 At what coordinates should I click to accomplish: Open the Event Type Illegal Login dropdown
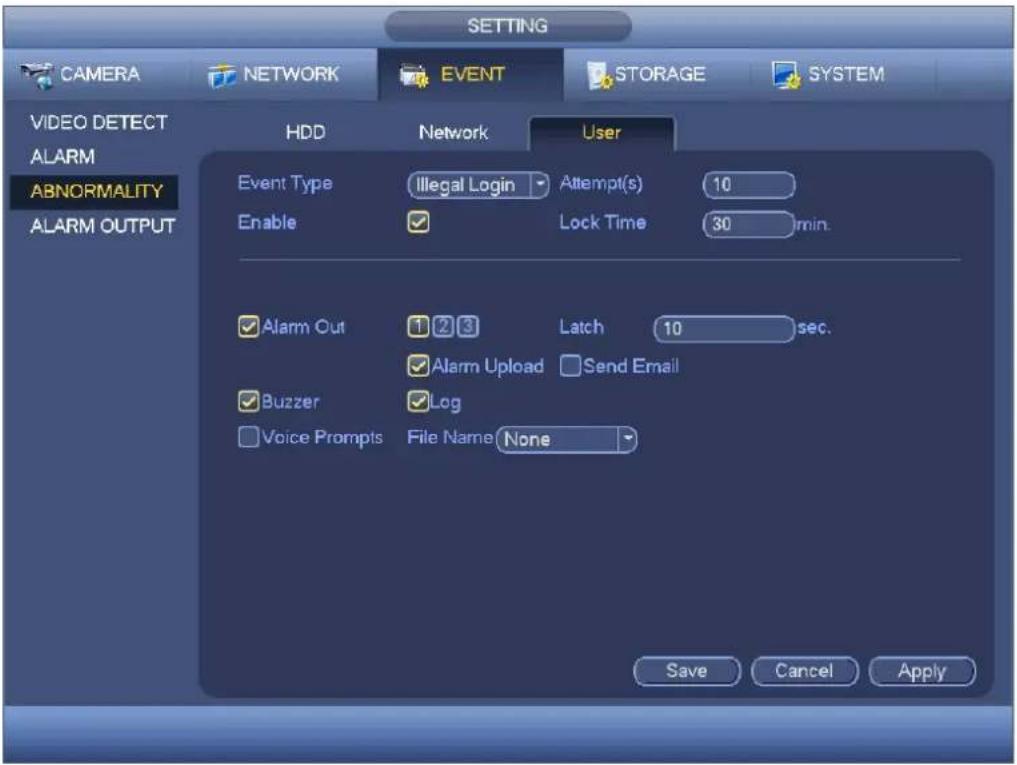pos(479,185)
